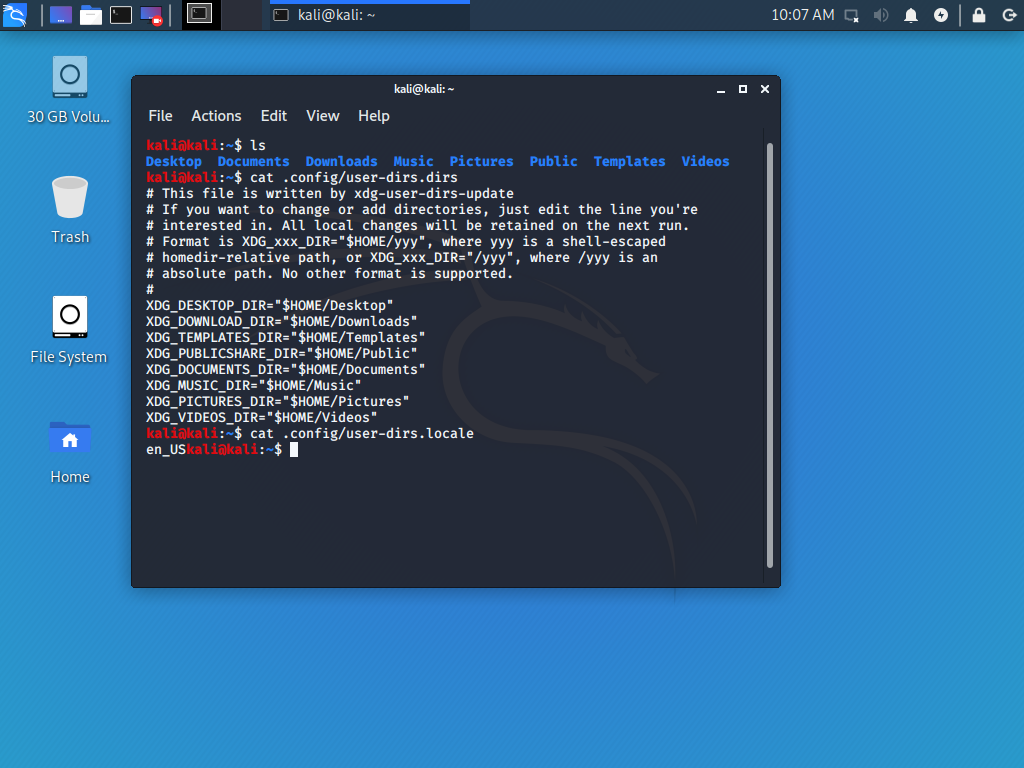This screenshot has height=768, width=1024.
Task: Click the log out icon
Action: point(1007,15)
